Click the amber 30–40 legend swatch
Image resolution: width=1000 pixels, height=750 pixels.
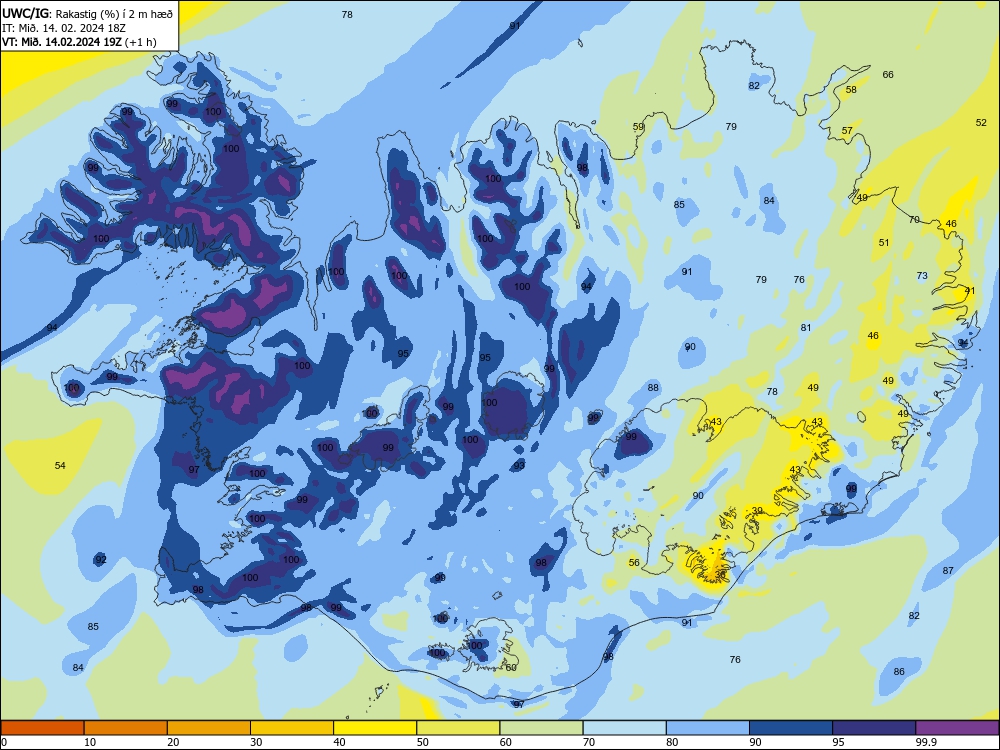click(x=292, y=728)
